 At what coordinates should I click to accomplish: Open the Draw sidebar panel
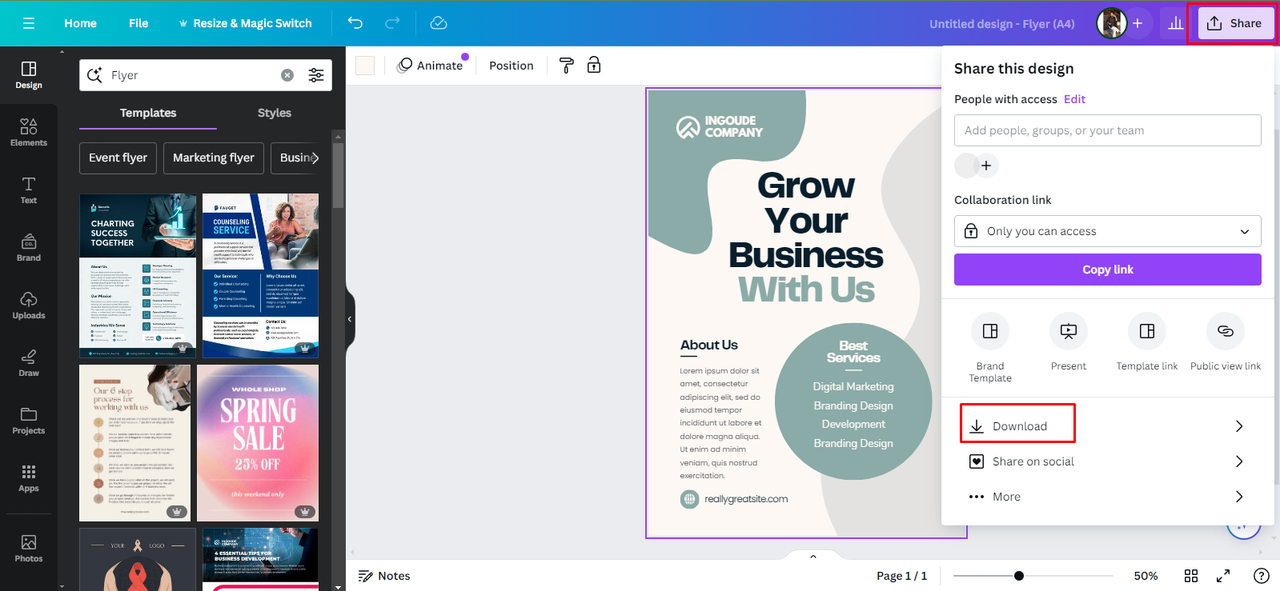tap(28, 362)
